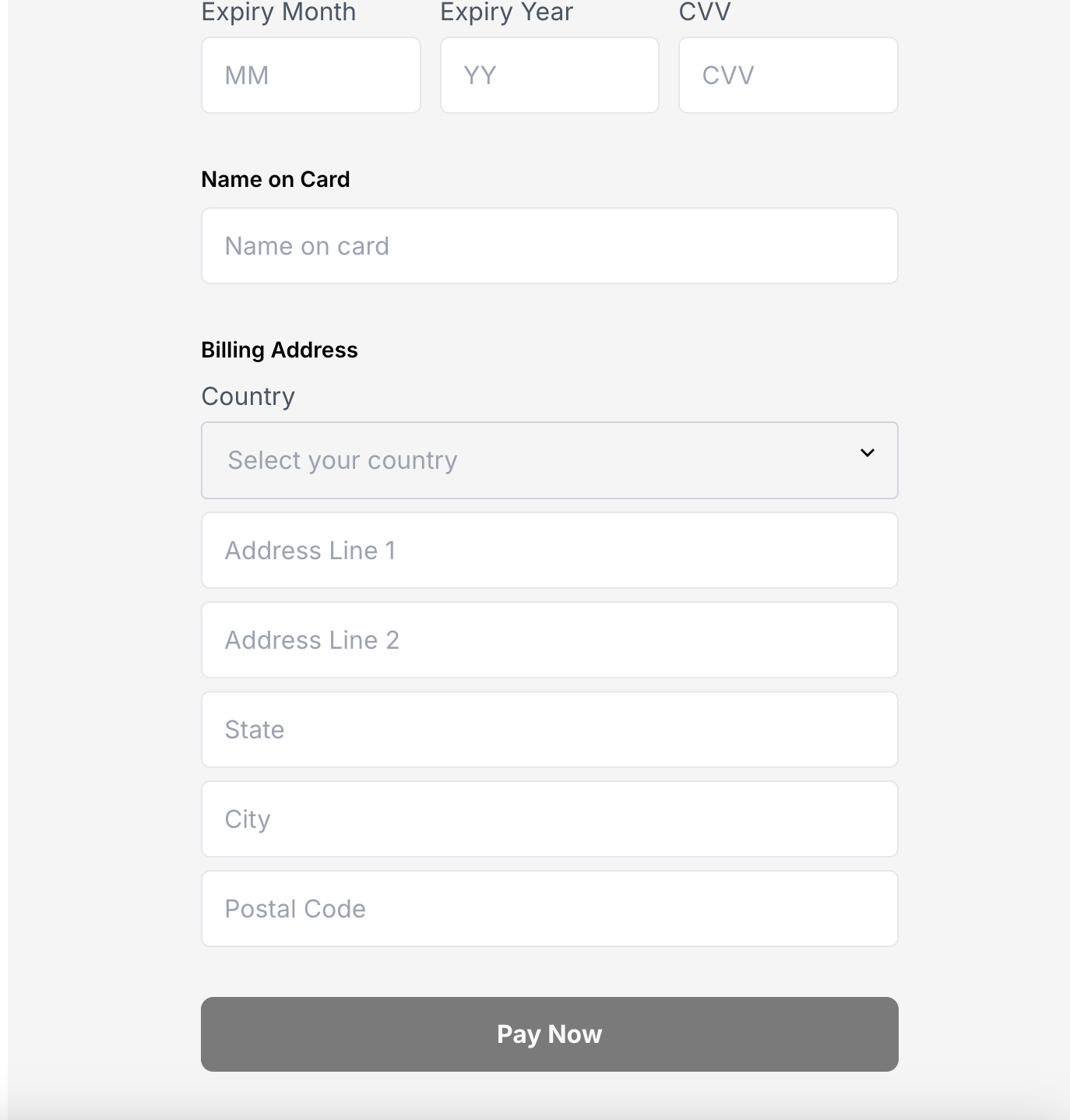1070x1120 pixels.
Task: Focus the Postal Code field
Action: coord(549,909)
